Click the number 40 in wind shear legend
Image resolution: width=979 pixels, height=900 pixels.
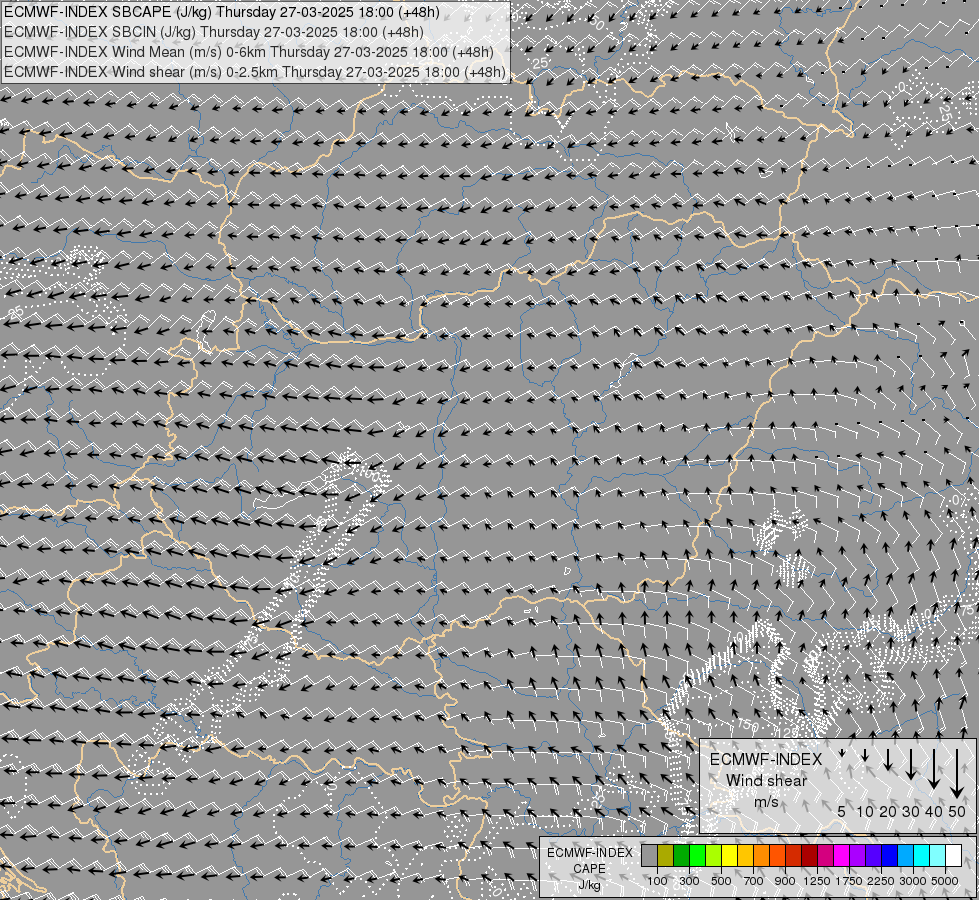pyautogui.click(x=934, y=811)
